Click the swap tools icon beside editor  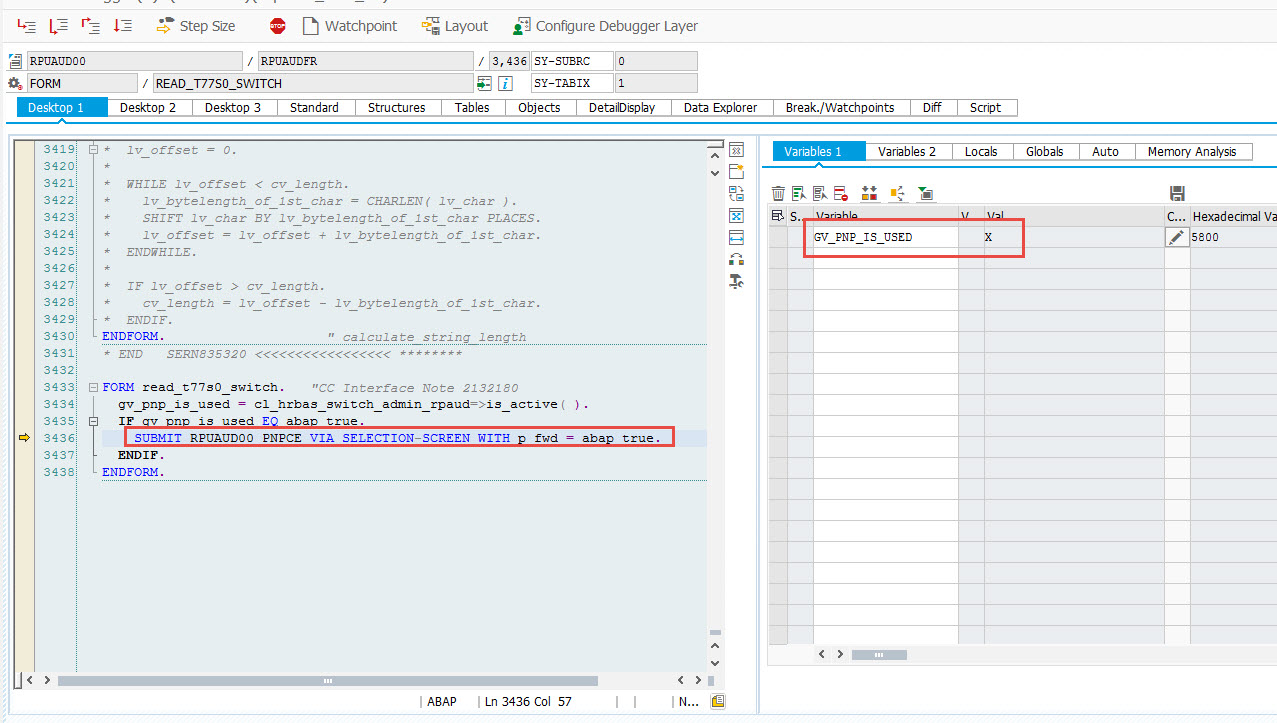pos(737,260)
